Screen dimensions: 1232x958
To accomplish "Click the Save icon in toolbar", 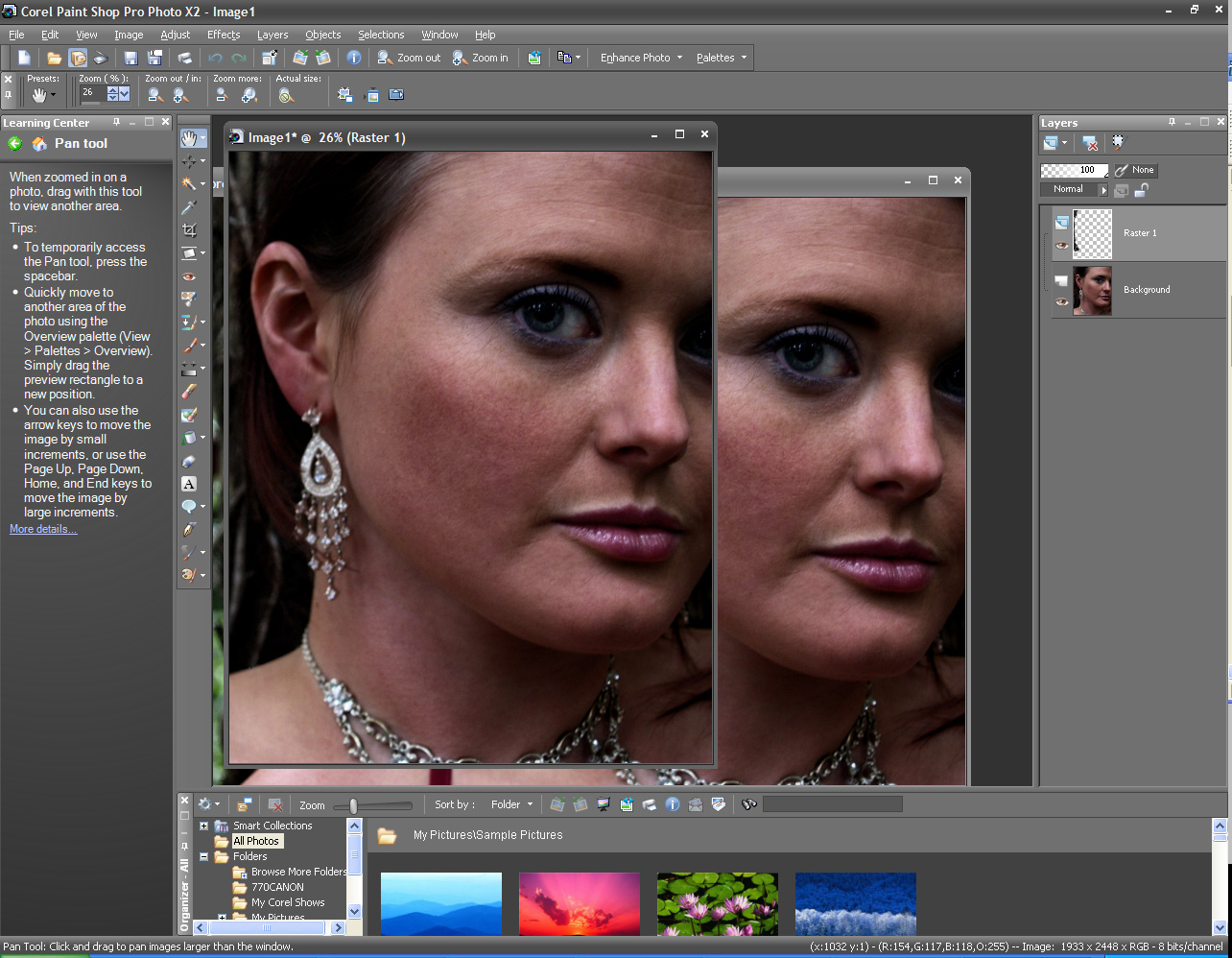I will 130,58.
